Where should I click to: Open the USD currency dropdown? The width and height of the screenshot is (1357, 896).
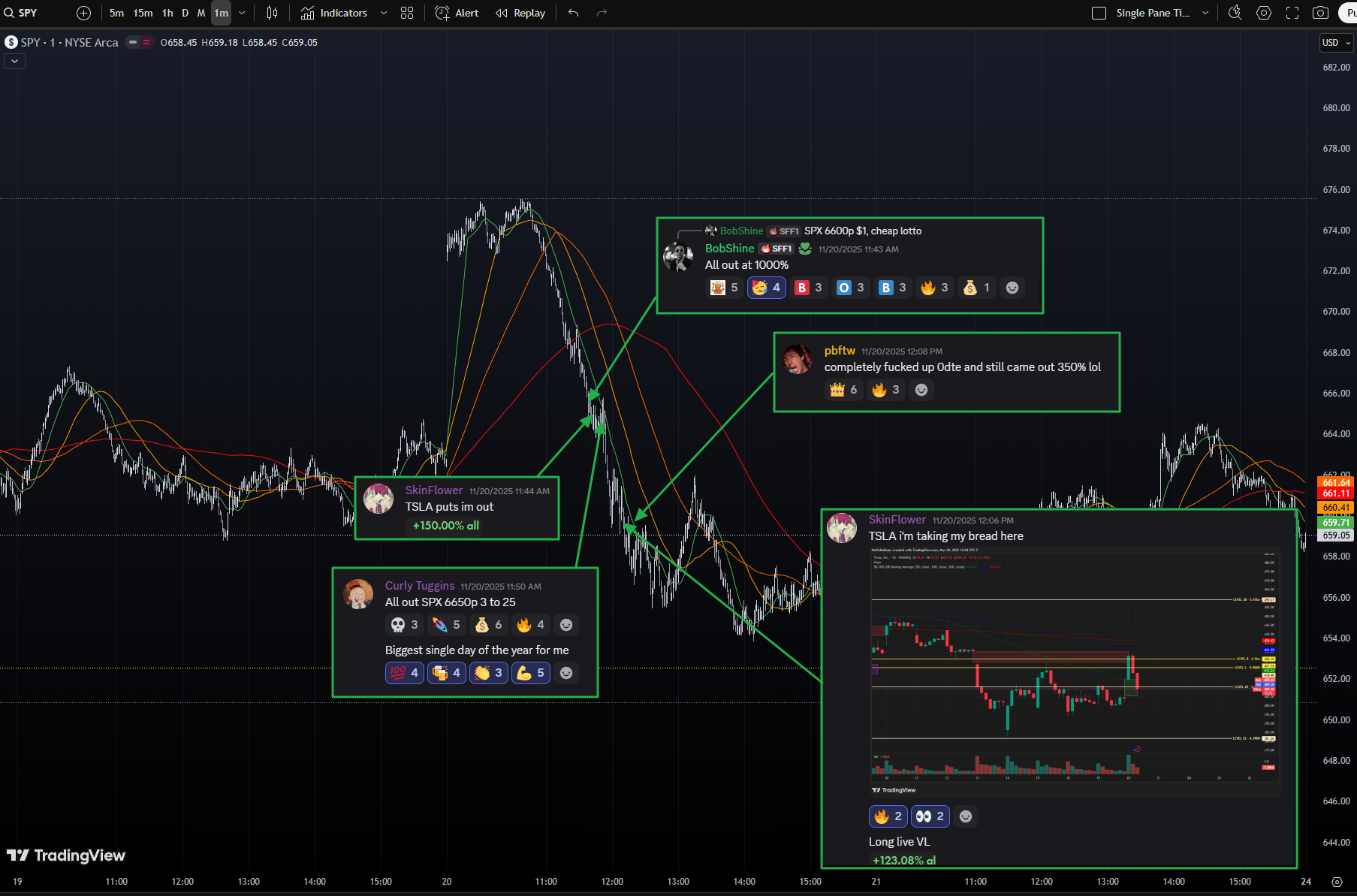(x=1337, y=43)
